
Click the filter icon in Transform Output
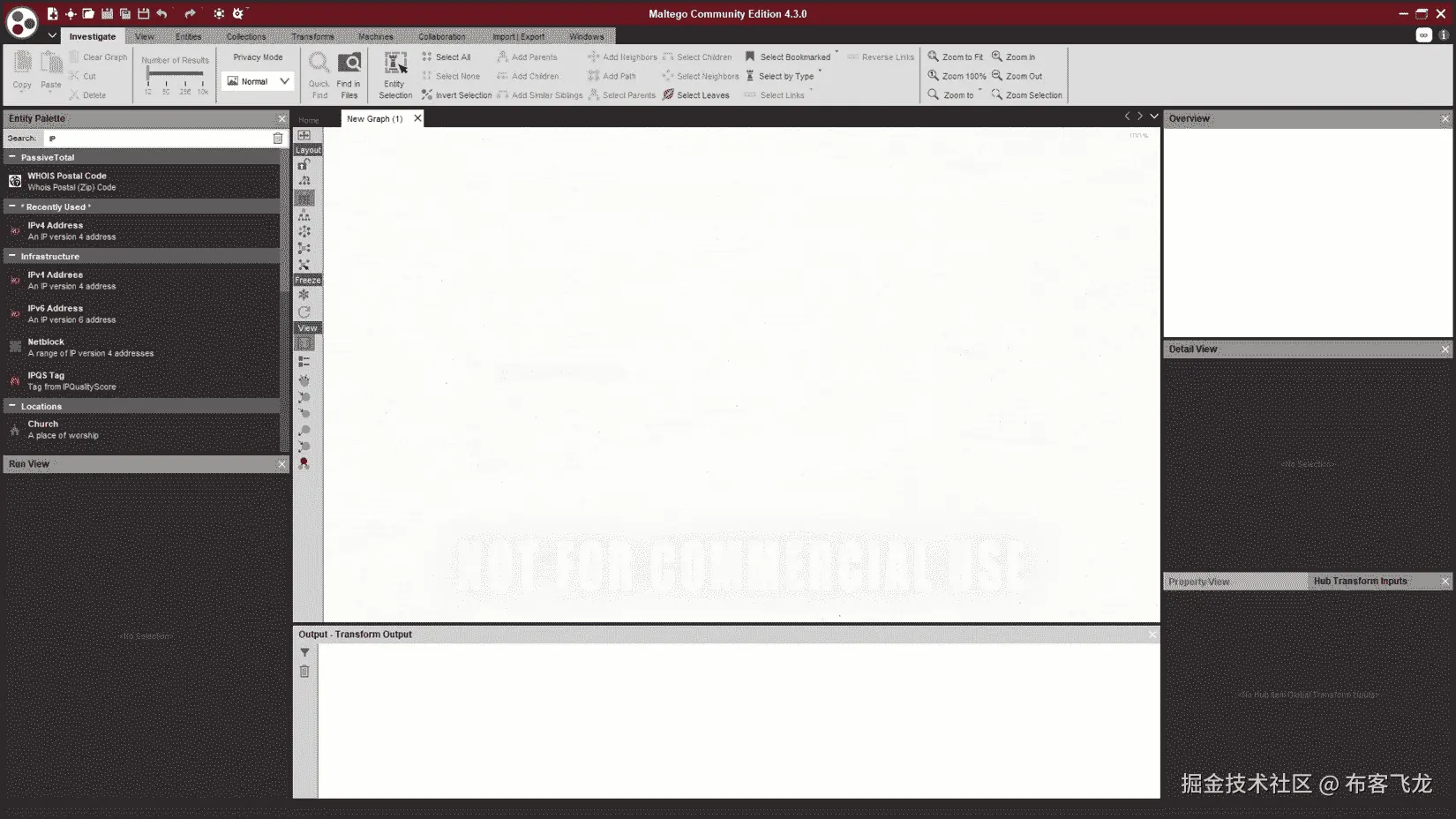(x=304, y=653)
